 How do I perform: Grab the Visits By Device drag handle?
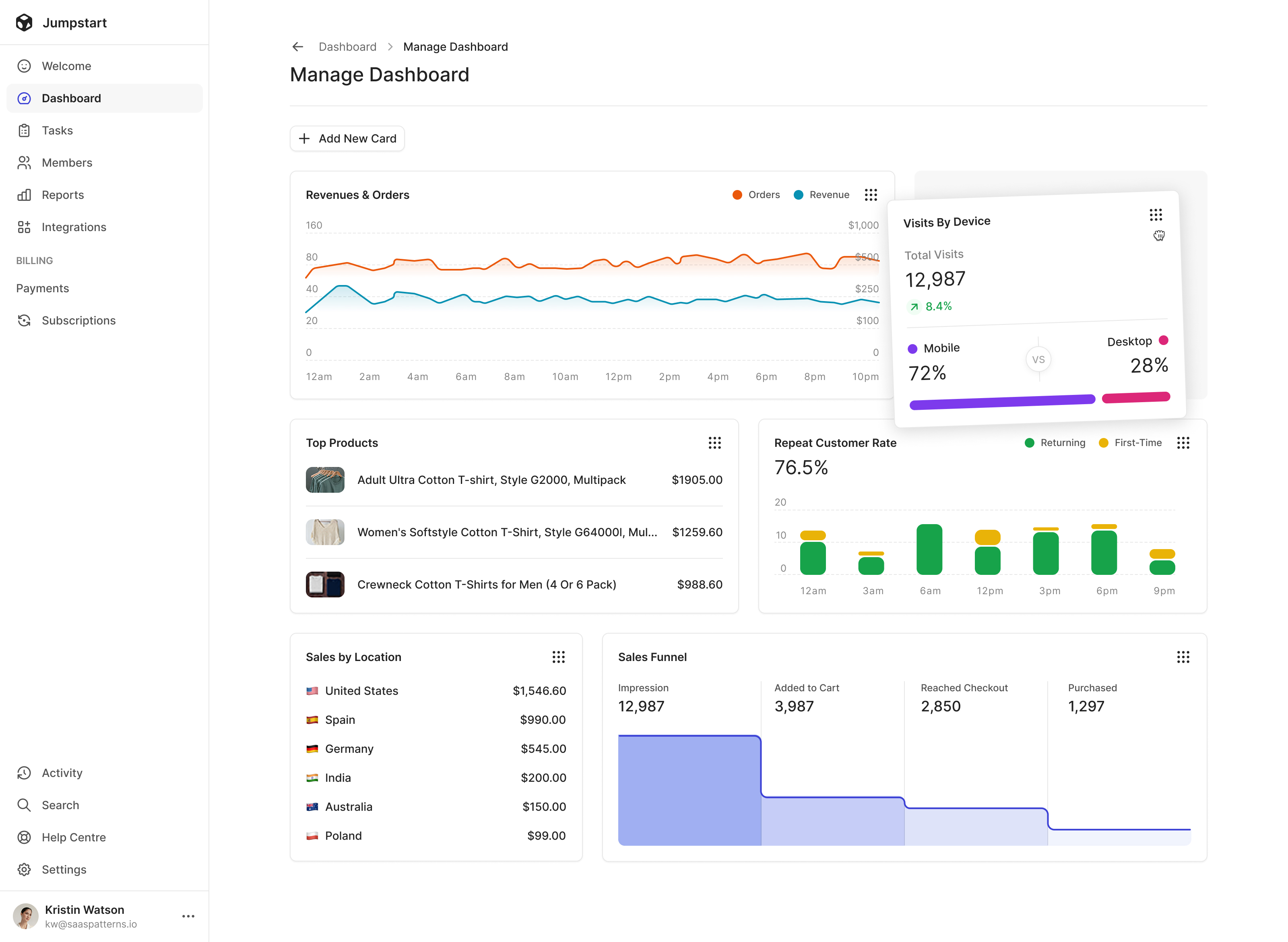click(x=1155, y=215)
